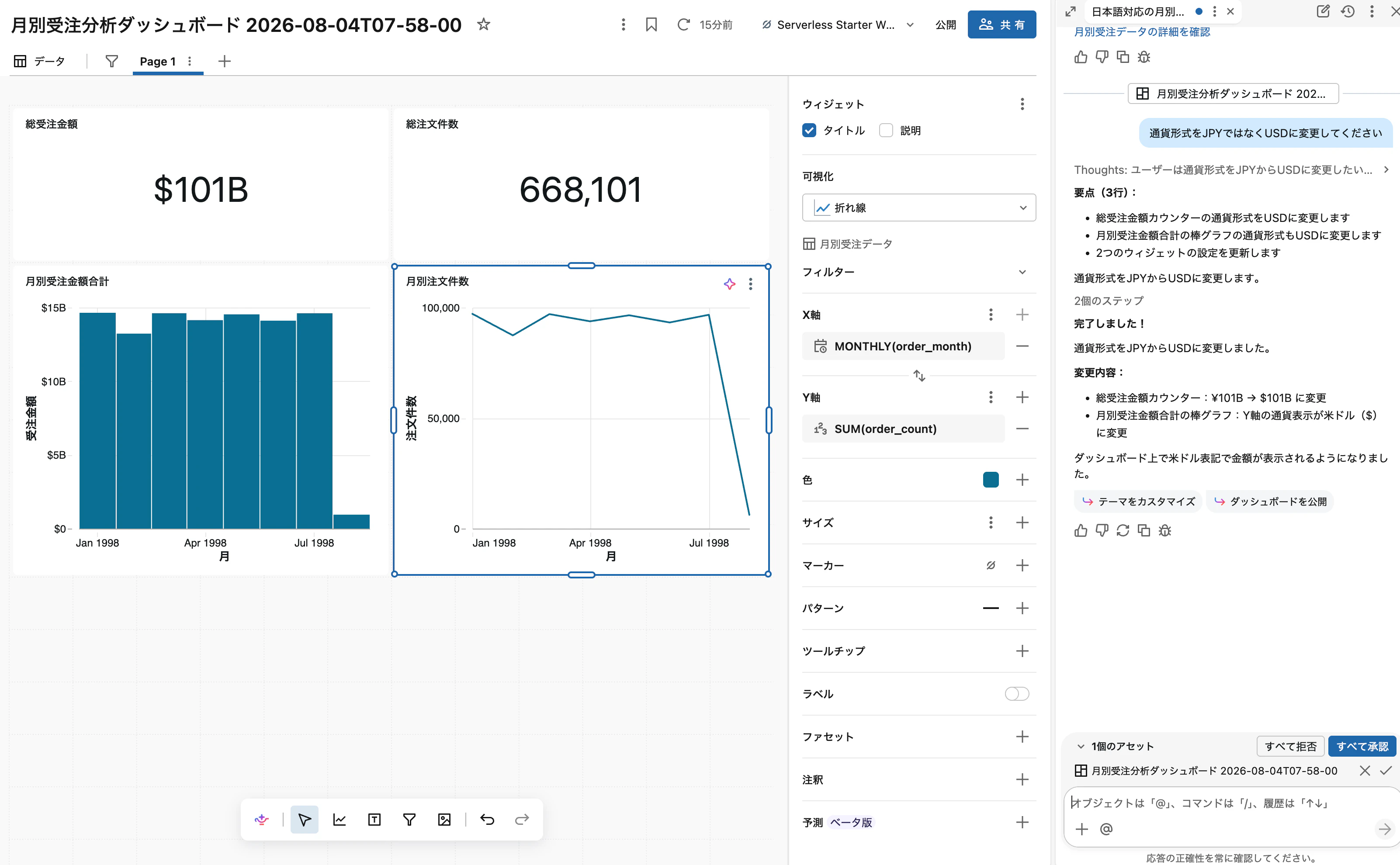Viewport: 1400px width, 865px height.
Task: Add a filter widget from bottom toolbar
Action: [409, 819]
